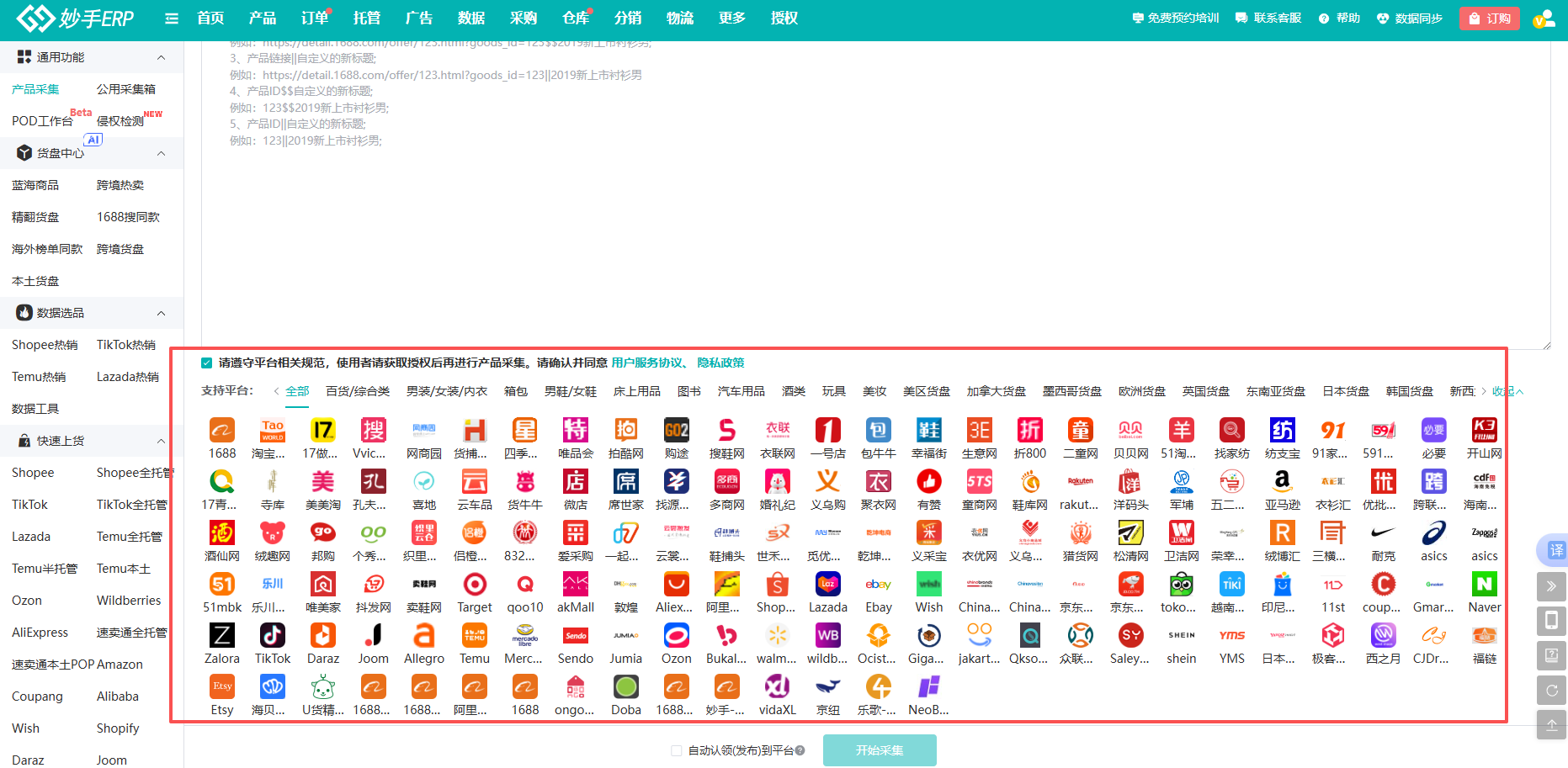Collapse the 快速上货 sidebar section

(161, 441)
